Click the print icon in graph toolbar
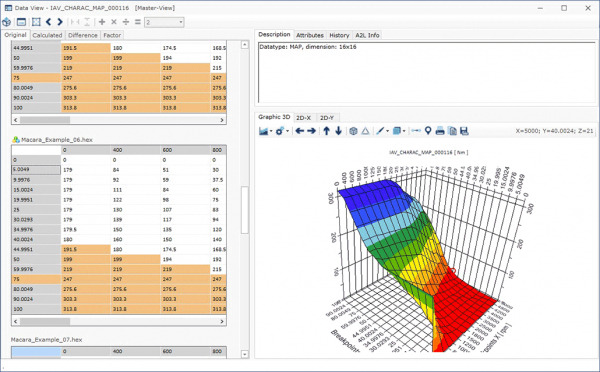The image size is (600, 372). click(x=440, y=131)
